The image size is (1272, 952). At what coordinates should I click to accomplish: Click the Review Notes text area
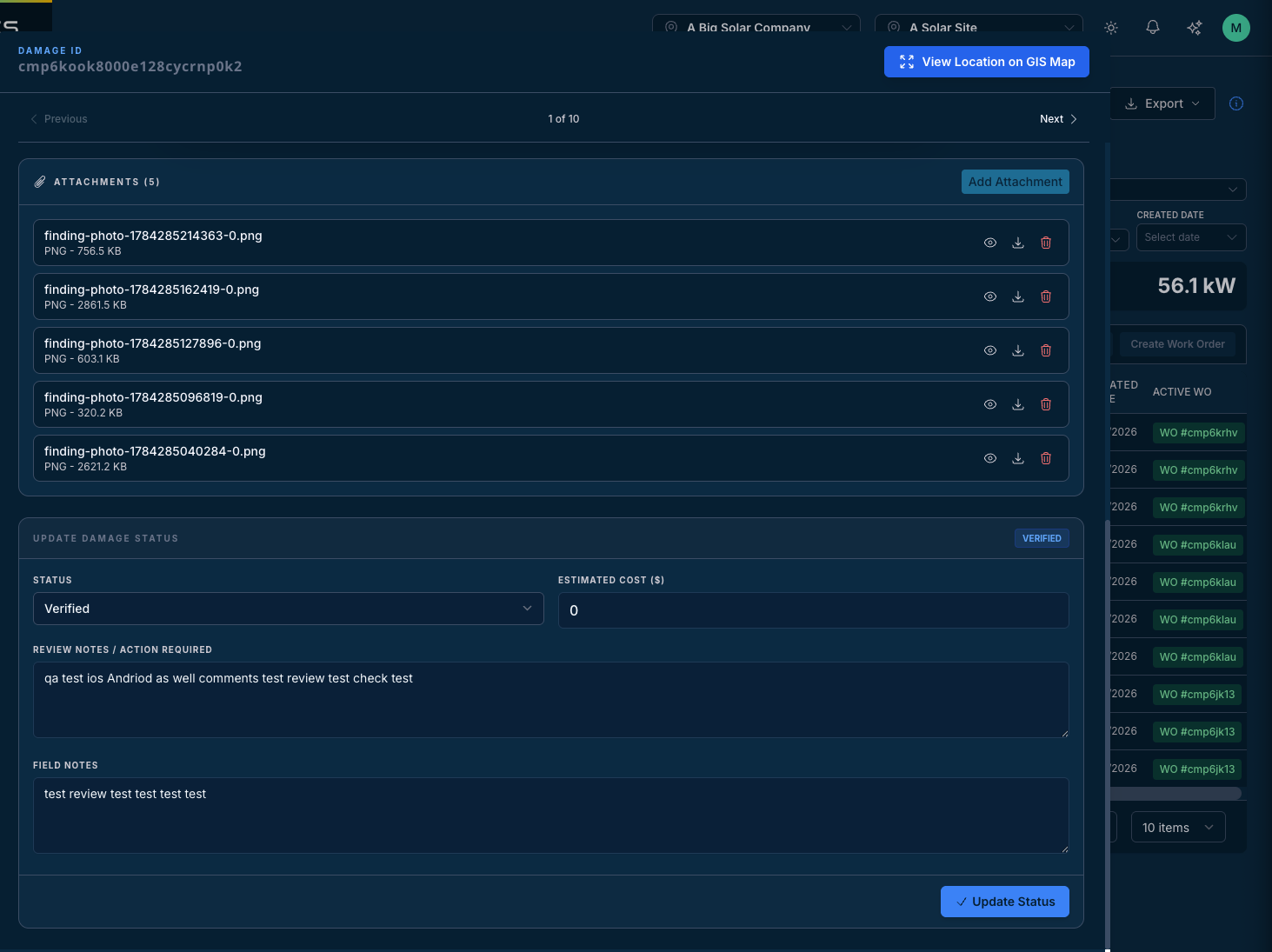[551, 700]
